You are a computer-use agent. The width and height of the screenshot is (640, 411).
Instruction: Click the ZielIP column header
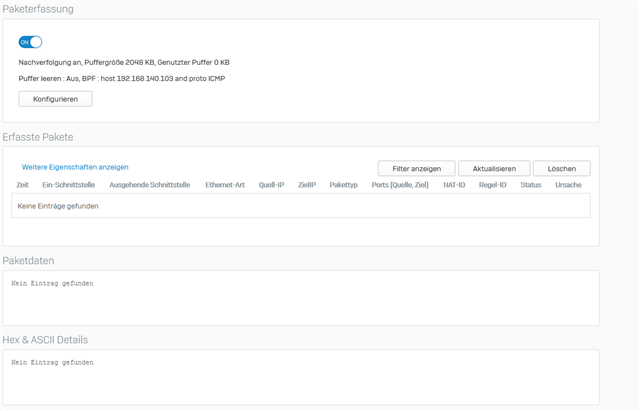[x=307, y=185]
